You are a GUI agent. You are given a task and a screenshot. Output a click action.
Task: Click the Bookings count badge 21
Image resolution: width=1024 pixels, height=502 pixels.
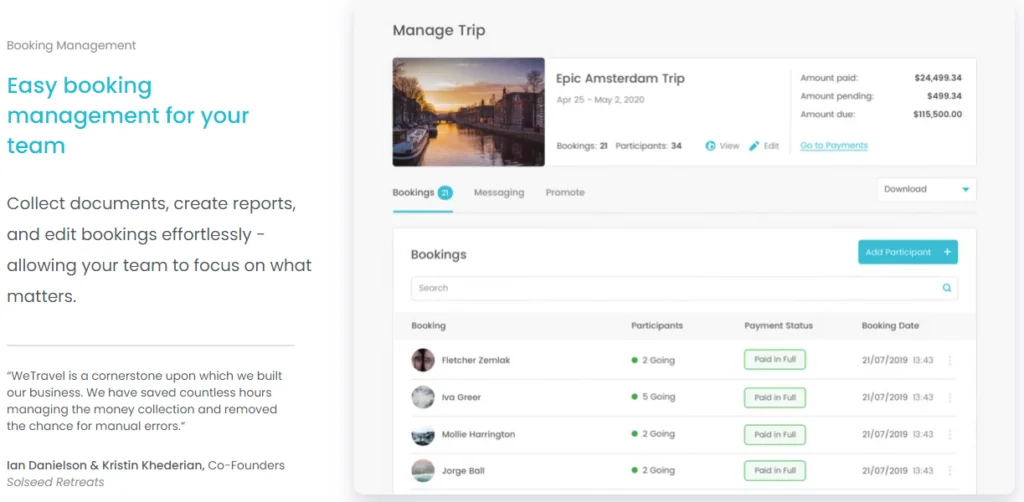[445, 193]
